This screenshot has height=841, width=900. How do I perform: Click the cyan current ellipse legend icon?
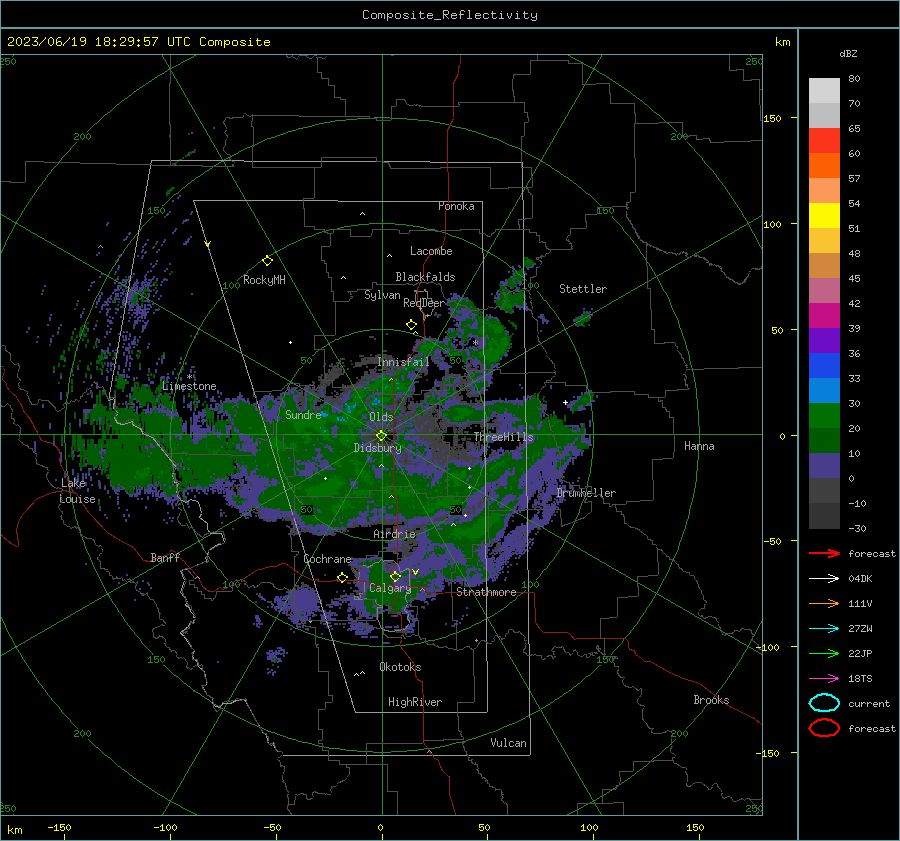pyautogui.click(x=824, y=703)
